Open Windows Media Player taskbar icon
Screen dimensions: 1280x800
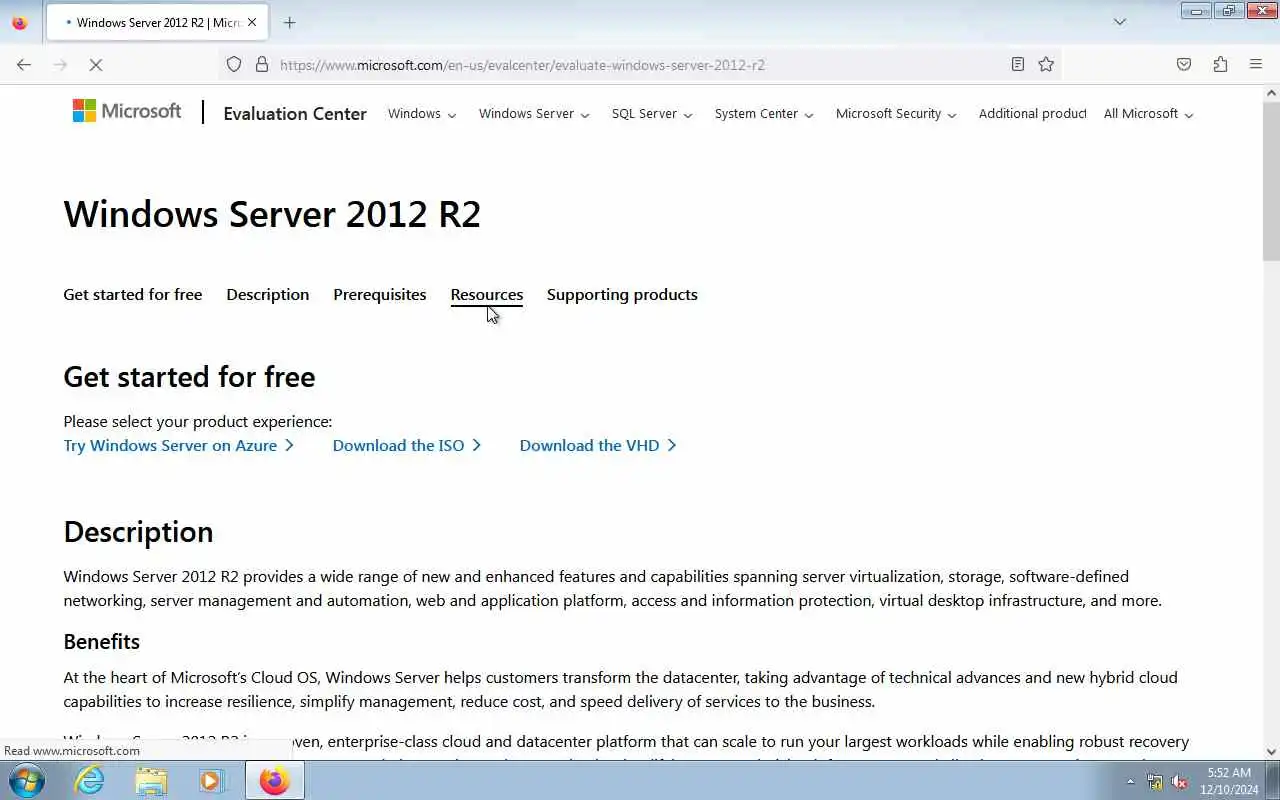point(211,780)
